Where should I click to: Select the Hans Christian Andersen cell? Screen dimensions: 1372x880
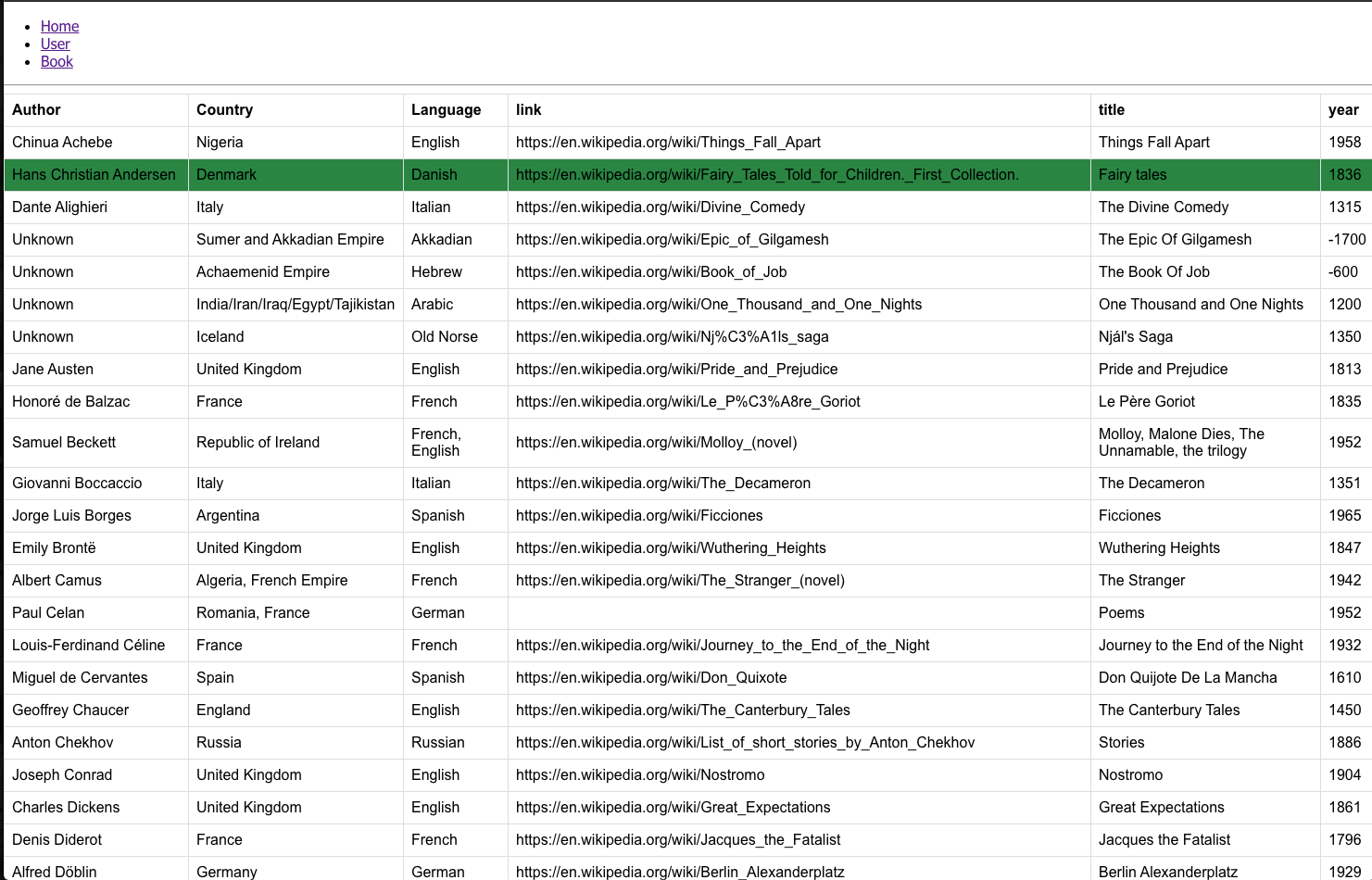[96, 175]
